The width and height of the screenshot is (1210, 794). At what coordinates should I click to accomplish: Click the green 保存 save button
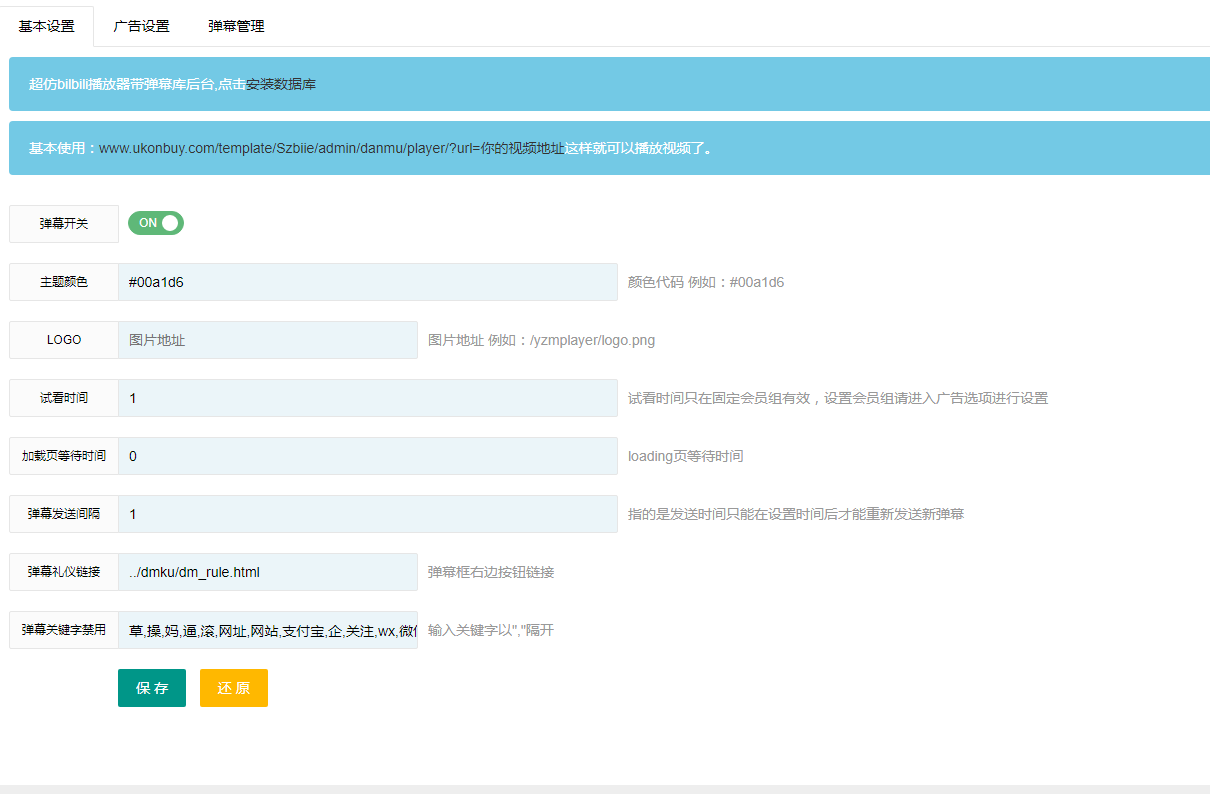(151, 687)
